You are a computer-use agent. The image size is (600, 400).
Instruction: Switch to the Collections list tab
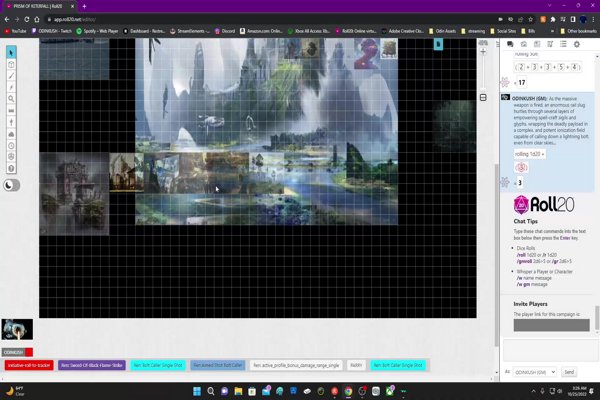(563, 44)
